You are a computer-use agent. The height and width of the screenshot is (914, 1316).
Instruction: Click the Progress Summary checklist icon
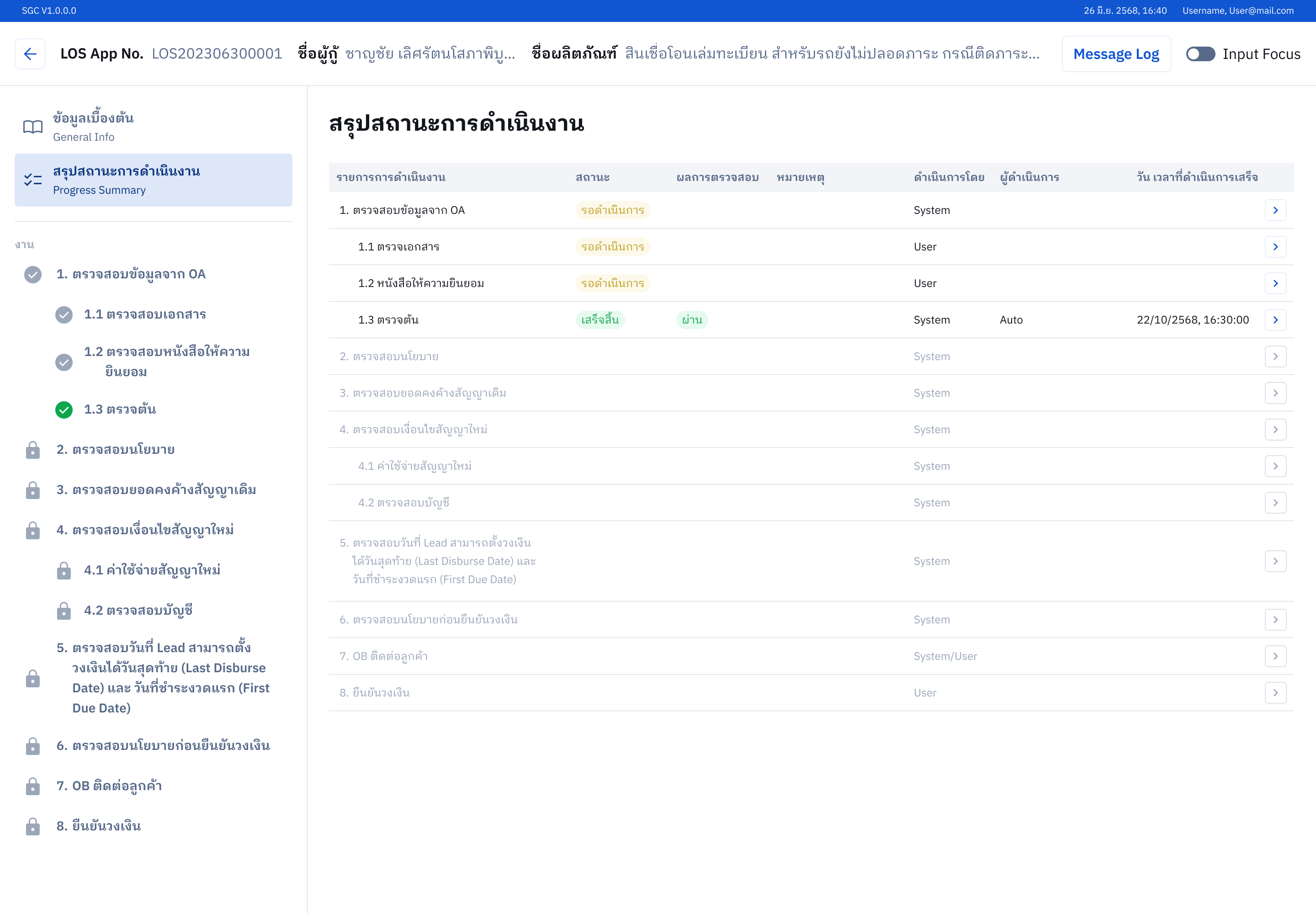click(32, 180)
